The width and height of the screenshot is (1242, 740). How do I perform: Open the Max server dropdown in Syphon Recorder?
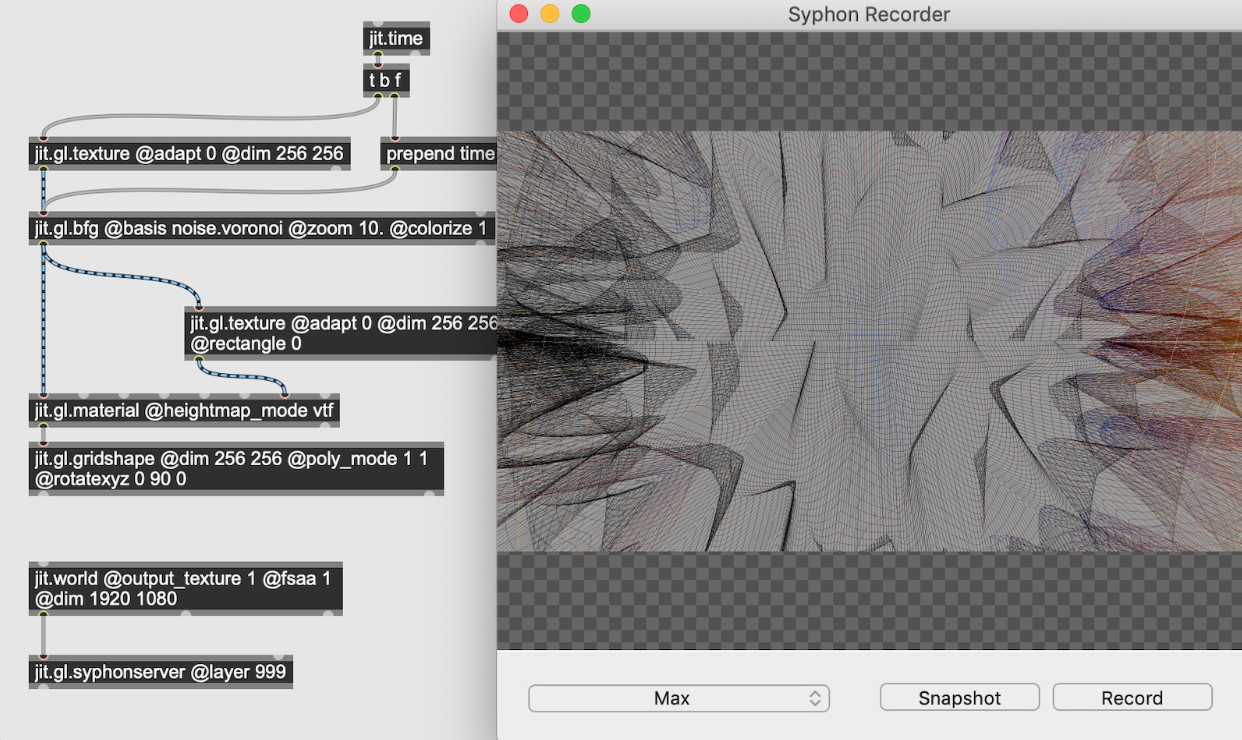pos(679,698)
